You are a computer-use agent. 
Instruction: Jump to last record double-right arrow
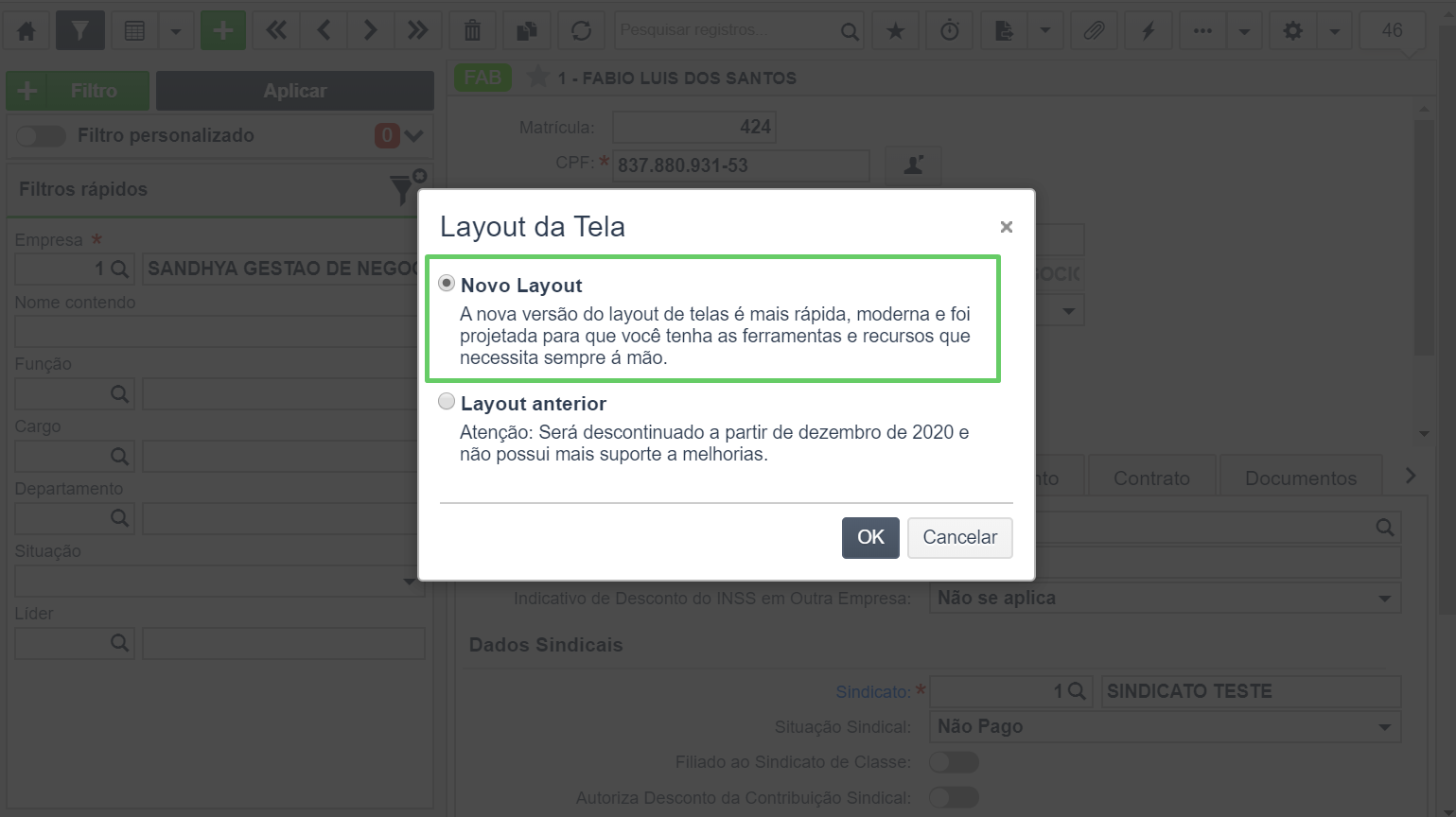417,30
